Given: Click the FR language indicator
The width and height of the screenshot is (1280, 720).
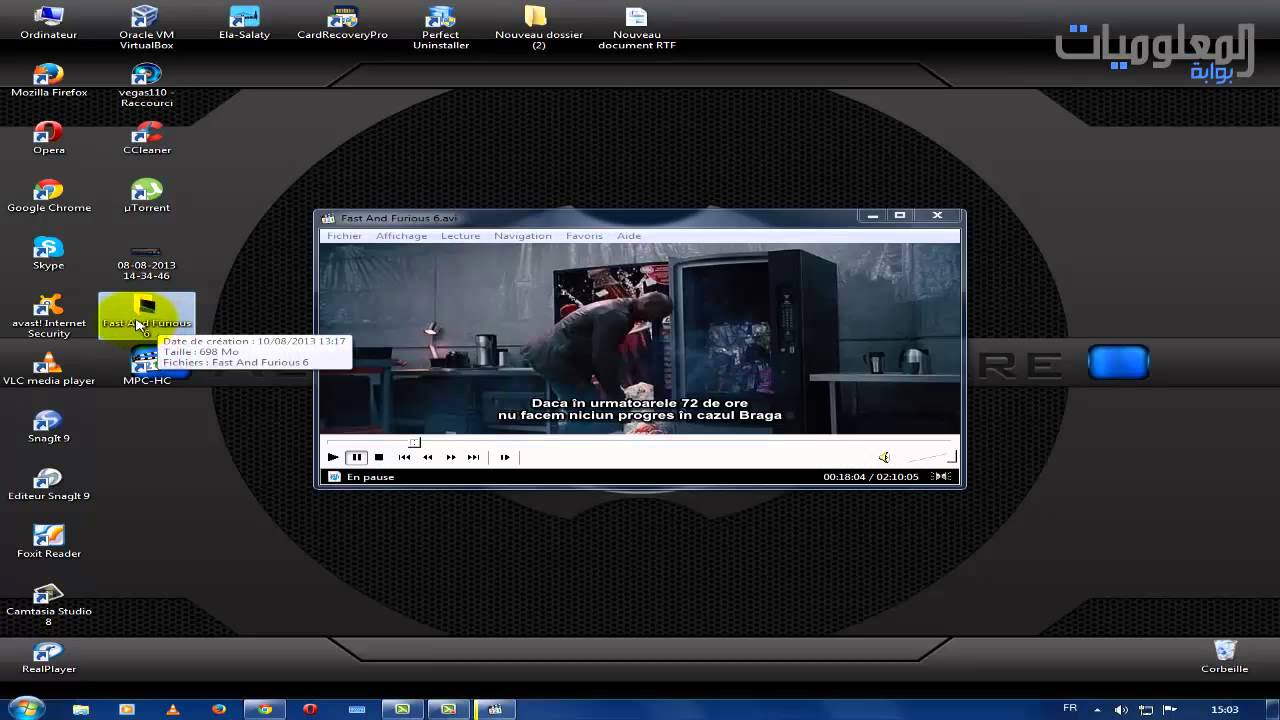Looking at the screenshot, I should [1070, 708].
